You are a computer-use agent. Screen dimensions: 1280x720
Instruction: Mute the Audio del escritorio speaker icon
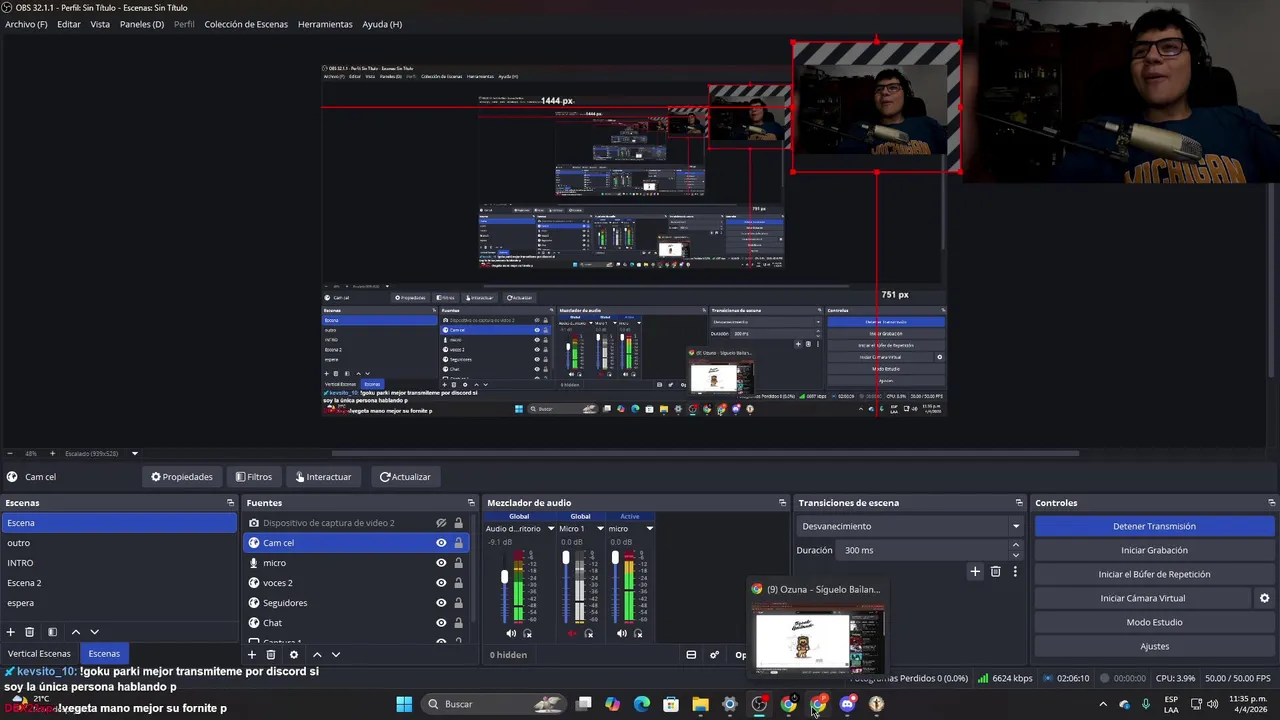pyautogui.click(x=511, y=633)
